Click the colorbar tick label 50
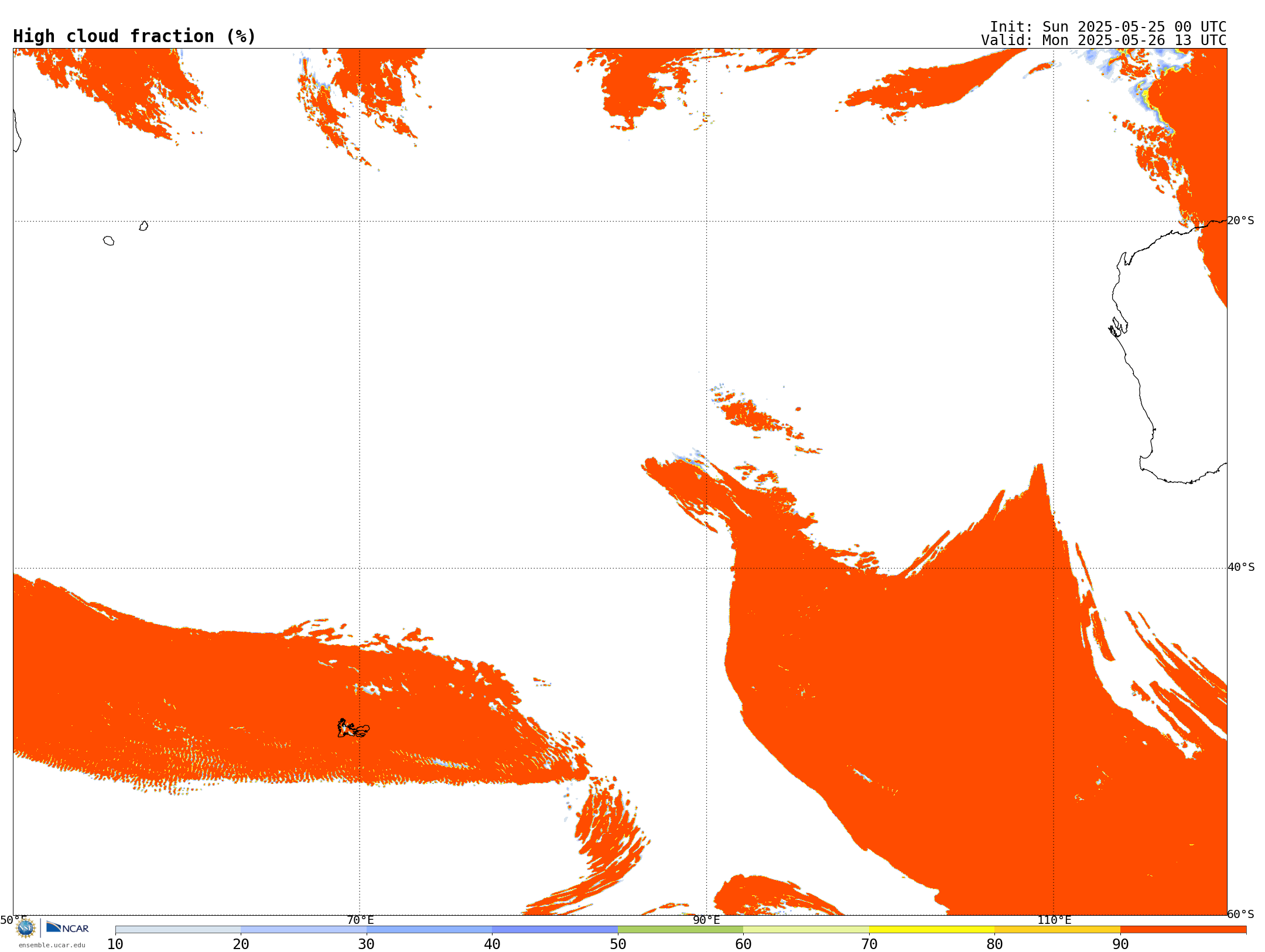 (618, 944)
